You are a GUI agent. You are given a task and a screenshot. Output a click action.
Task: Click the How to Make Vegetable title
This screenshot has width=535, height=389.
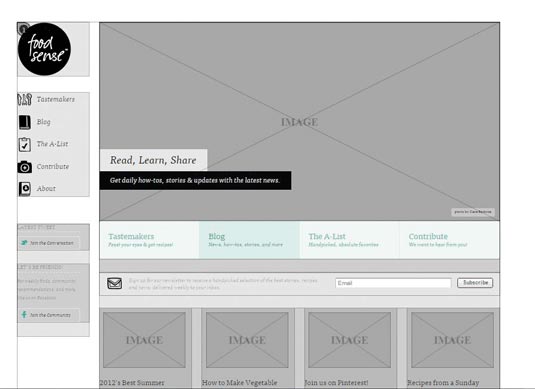click(240, 383)
